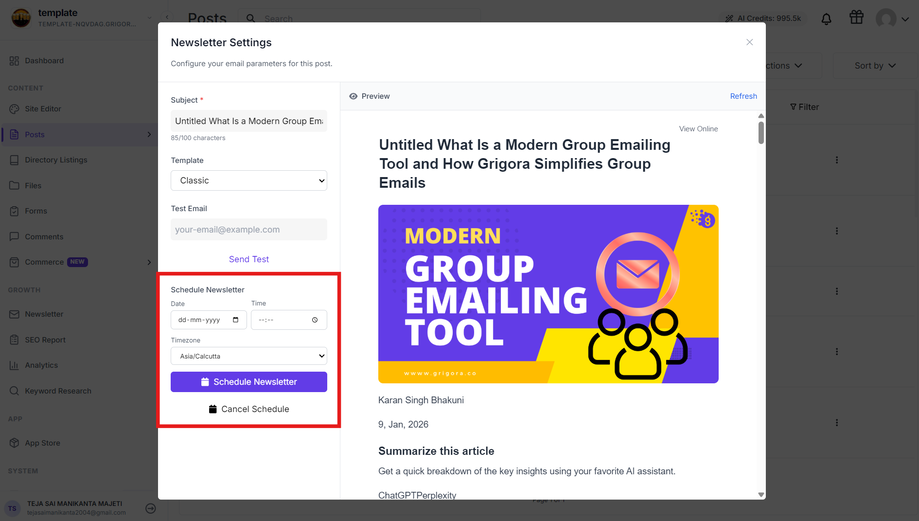The width and height of the screenshot is (919, 521).
Task: Click author name Karan Singh Bhakuni
Action: click(421, 400)
